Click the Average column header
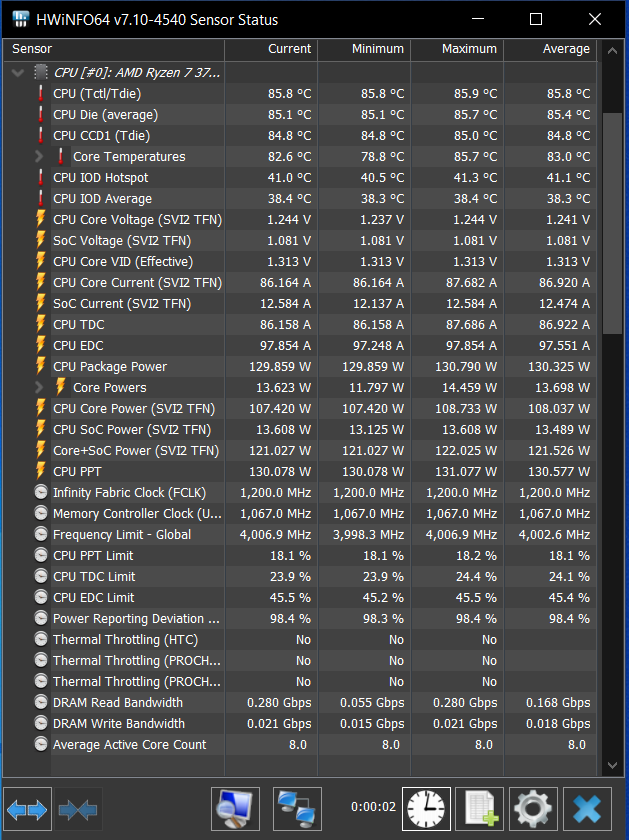 (550, 49)
